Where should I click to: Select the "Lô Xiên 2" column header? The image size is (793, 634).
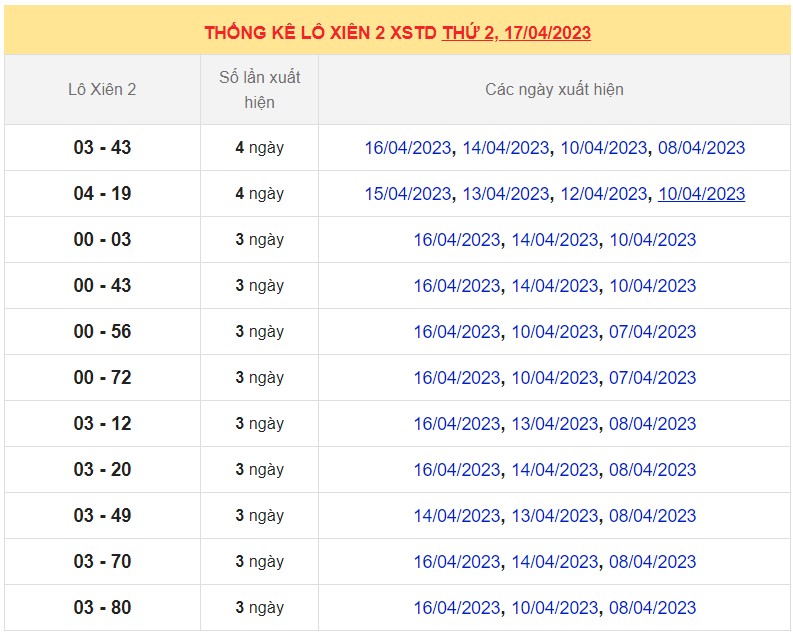point(102,89)
